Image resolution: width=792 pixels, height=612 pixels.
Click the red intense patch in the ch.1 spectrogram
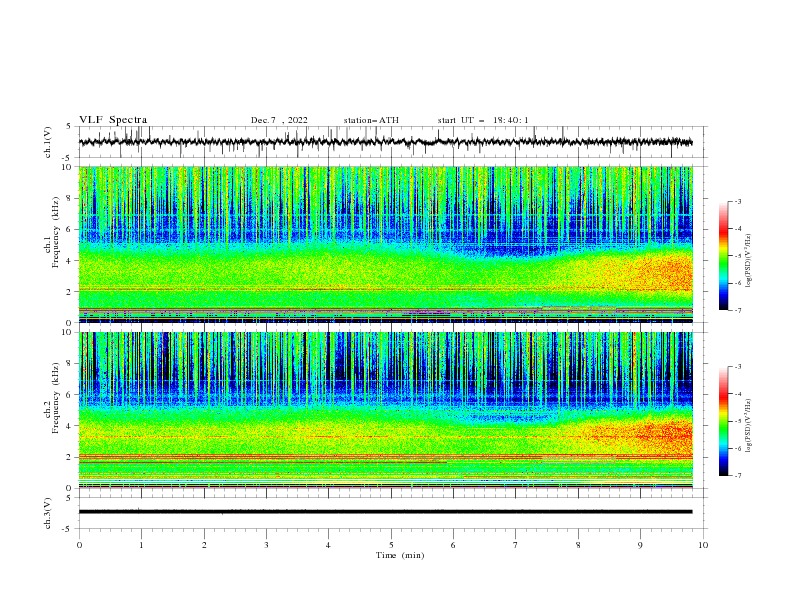click(667, 273)
